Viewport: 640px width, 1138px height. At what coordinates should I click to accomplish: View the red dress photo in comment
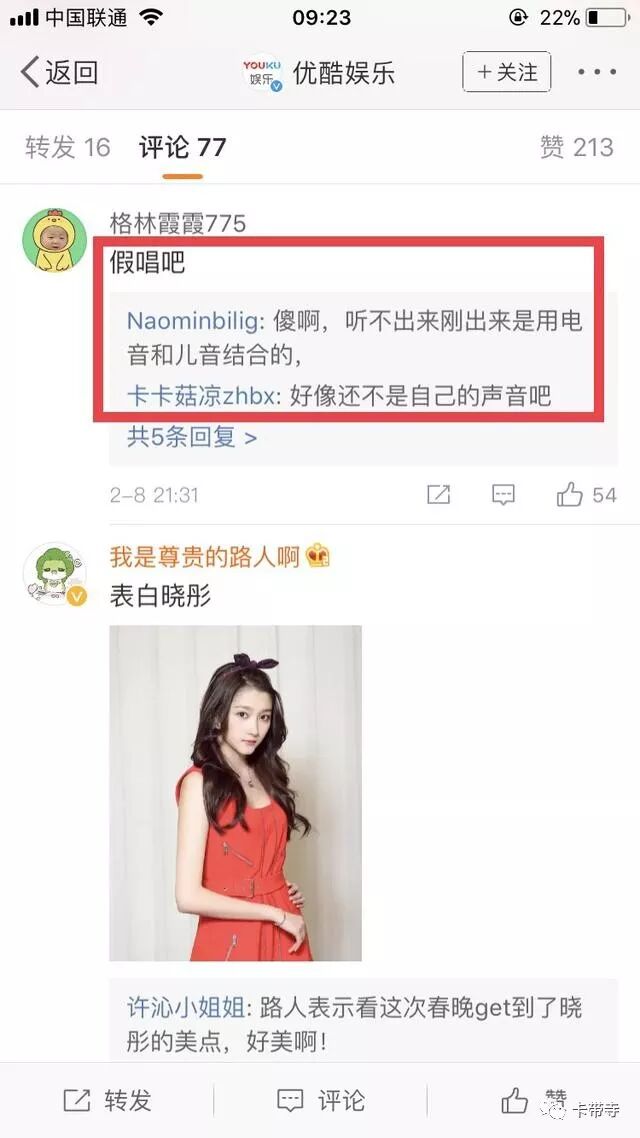click(x=235, y=793)
